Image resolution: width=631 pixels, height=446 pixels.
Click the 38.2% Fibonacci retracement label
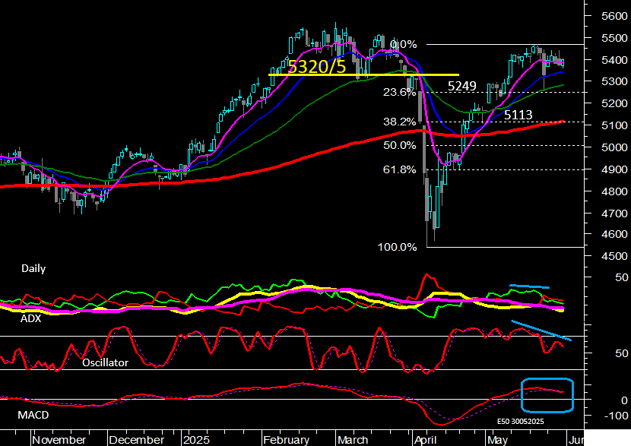pos(400,122)
